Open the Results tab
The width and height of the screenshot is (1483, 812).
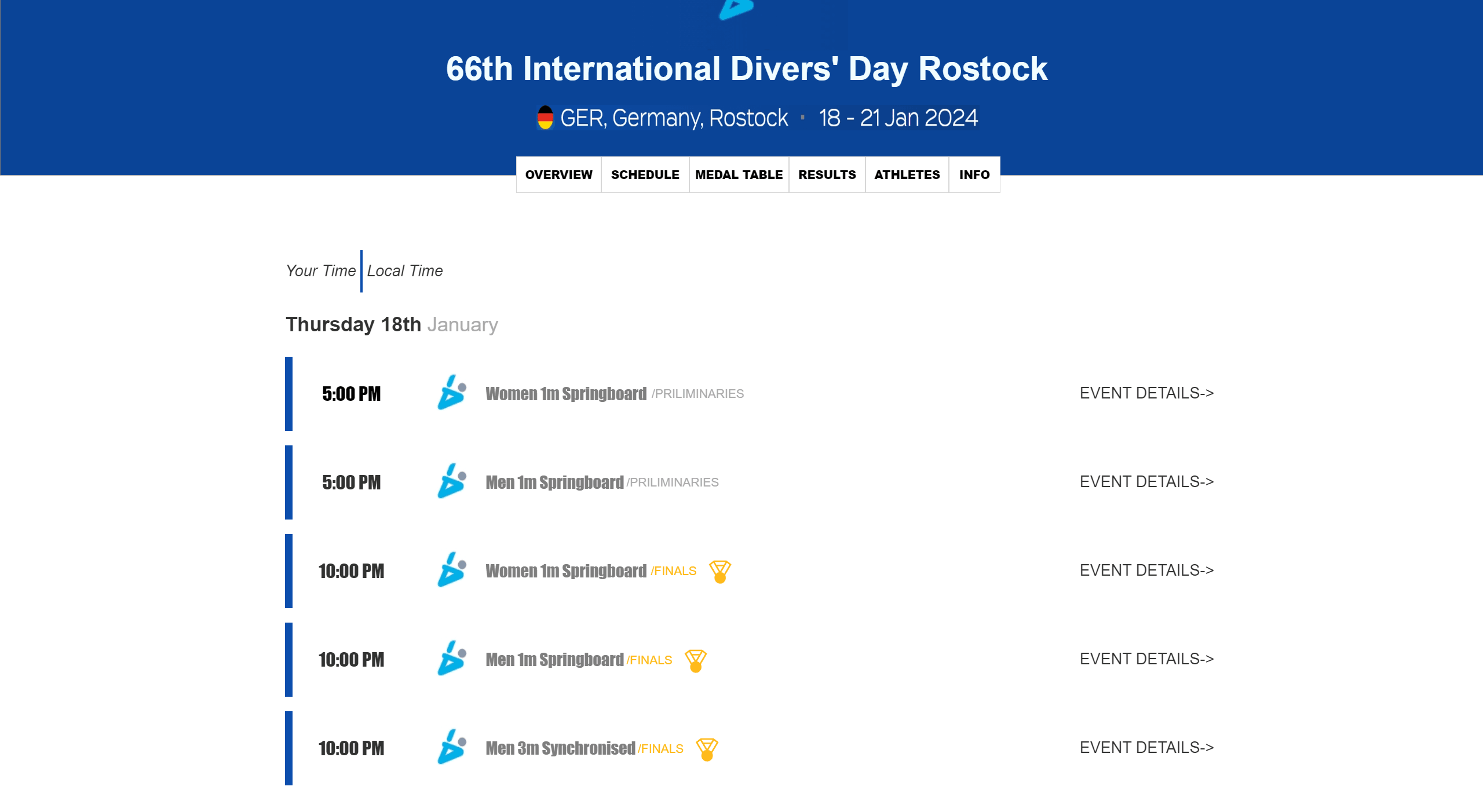coord(827,175)
